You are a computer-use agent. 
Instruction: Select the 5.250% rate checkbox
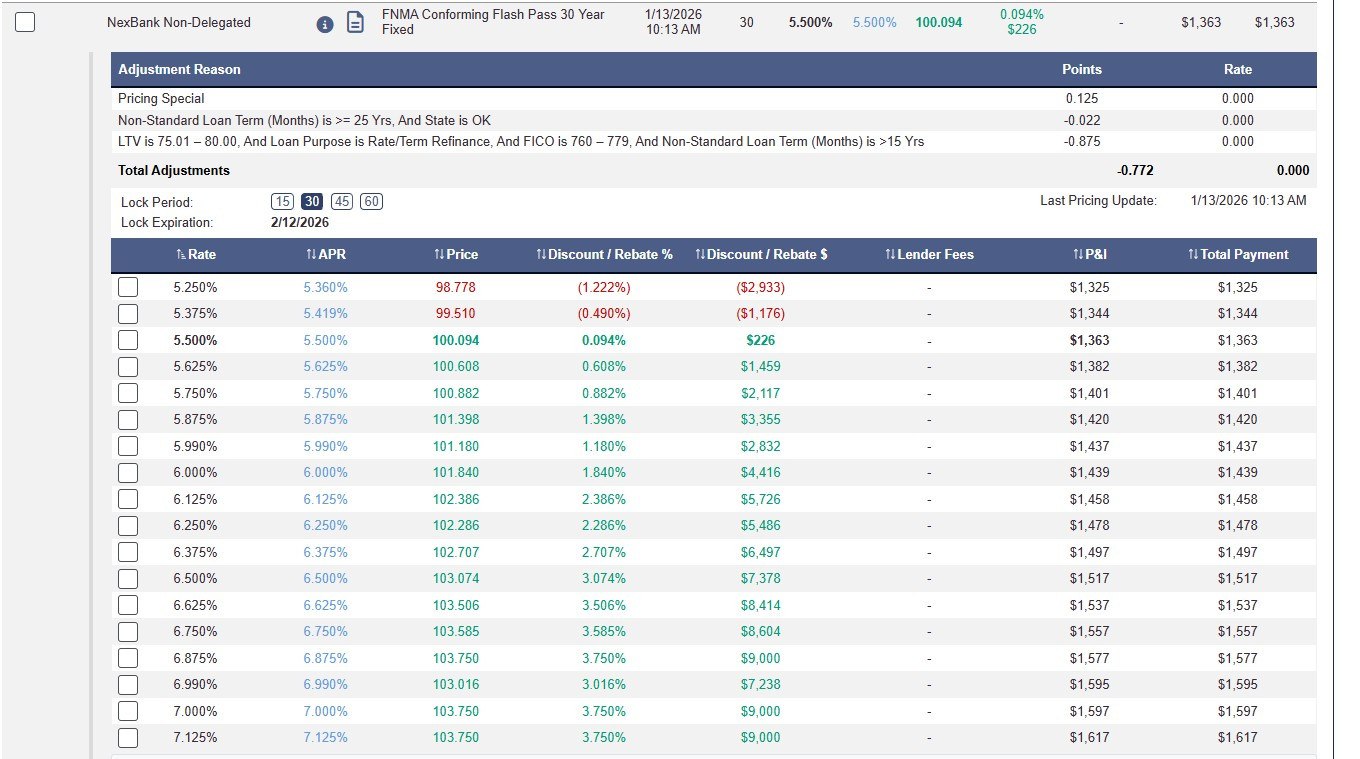point(128,287)
